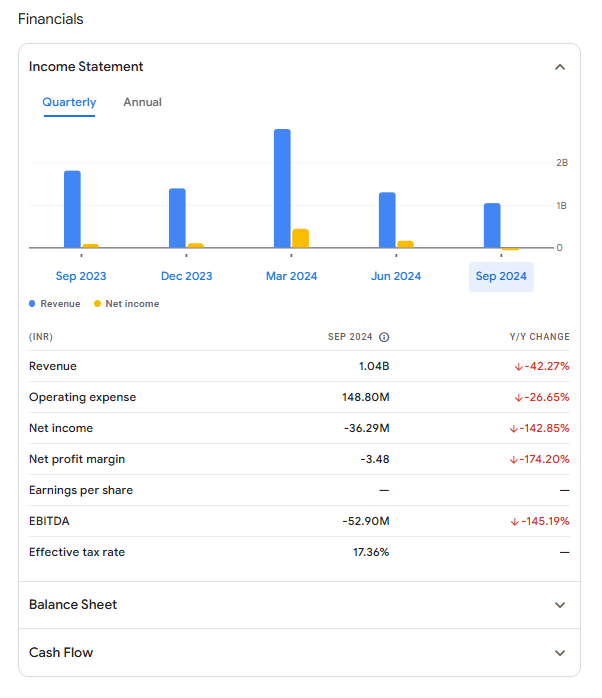The height and width of the screenshot is (698, 602).
Task: Select the Sep 2023 quarter label
Action: tap(81, 276)
